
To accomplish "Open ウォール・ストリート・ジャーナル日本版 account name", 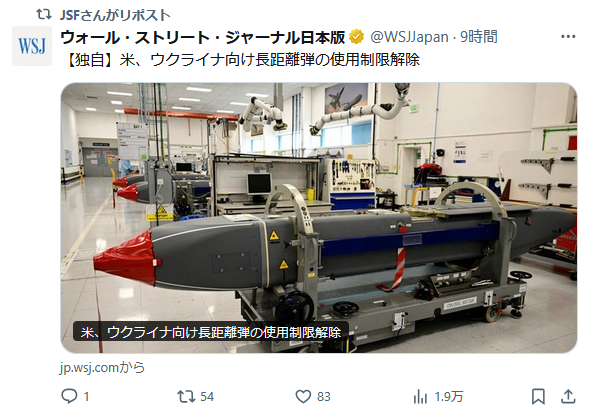I will click(x=203, y=37).
